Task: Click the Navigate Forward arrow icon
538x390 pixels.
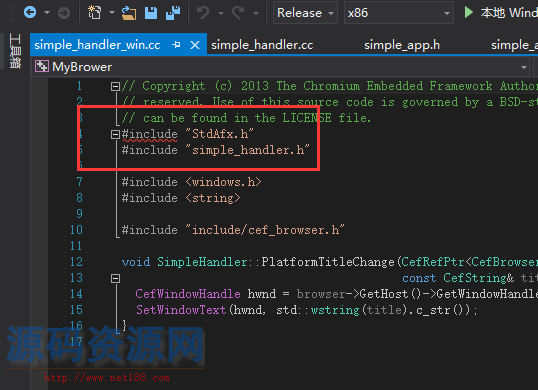Action: point(64,13)
